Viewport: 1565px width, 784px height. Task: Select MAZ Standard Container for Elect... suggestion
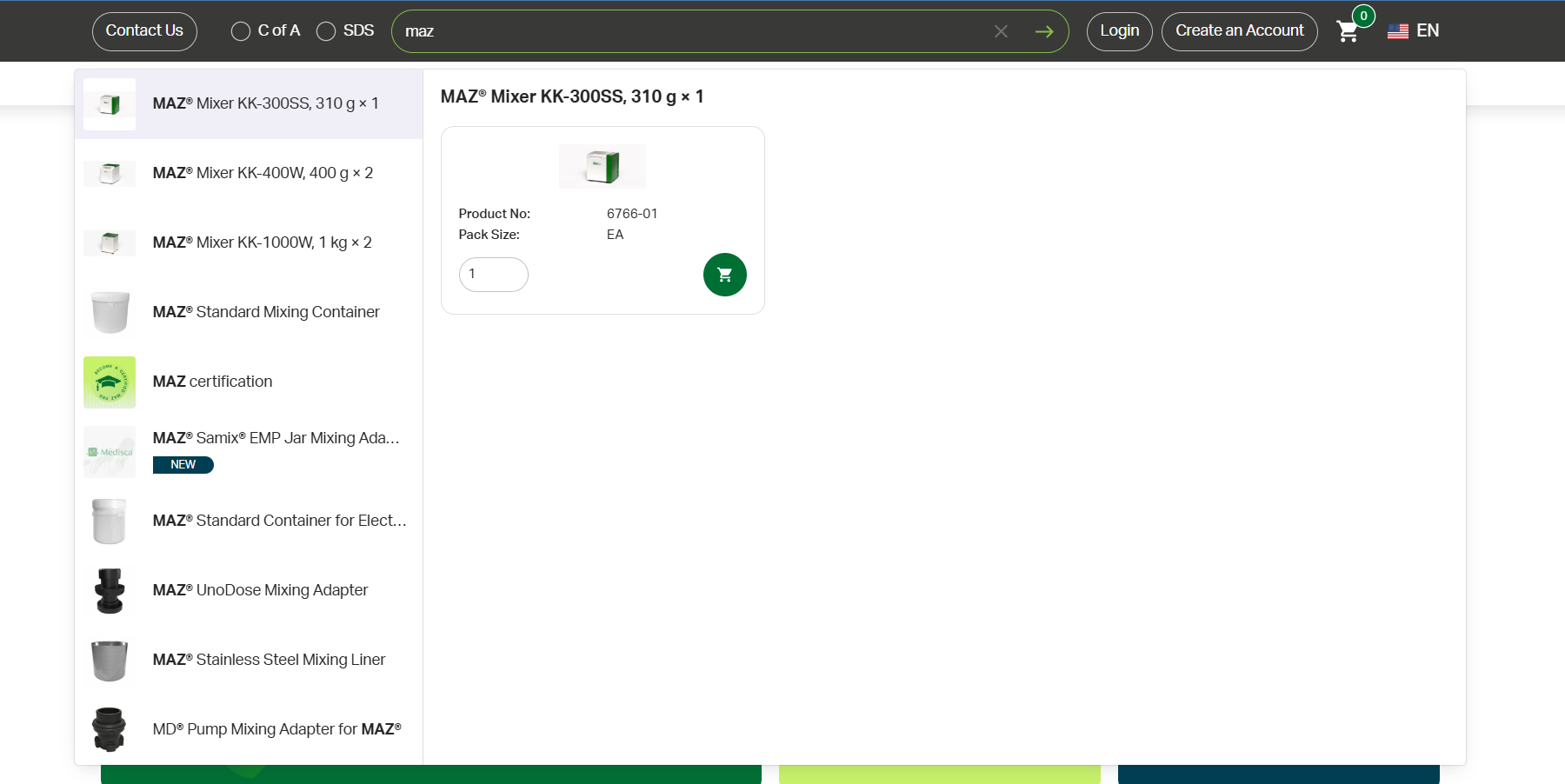[x=249, y=521]
